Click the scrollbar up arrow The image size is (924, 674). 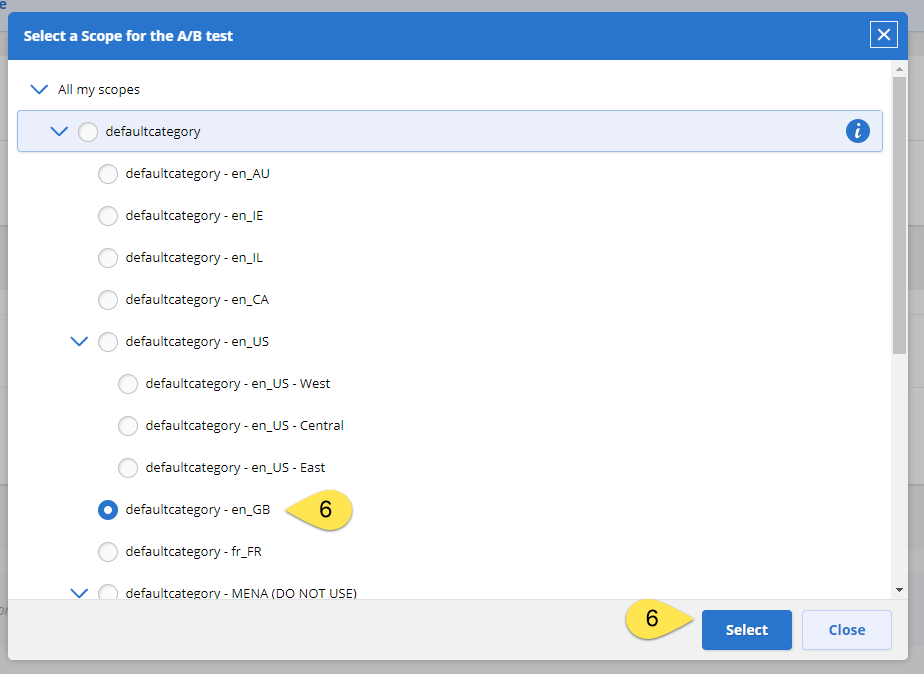coord(899,69)
